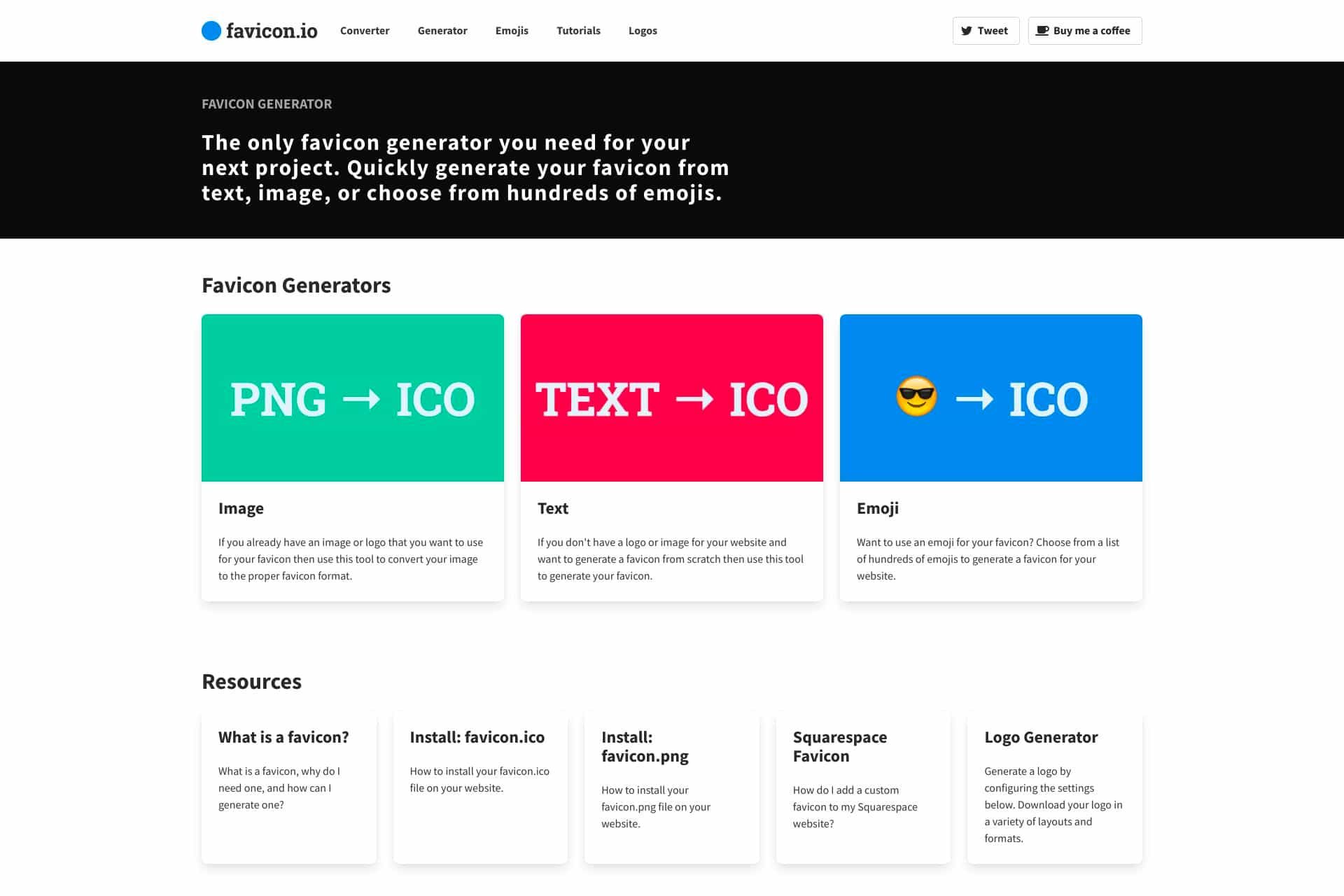
Task: Click the TEXT to ICO generator icon
Action: pos(671,397)
